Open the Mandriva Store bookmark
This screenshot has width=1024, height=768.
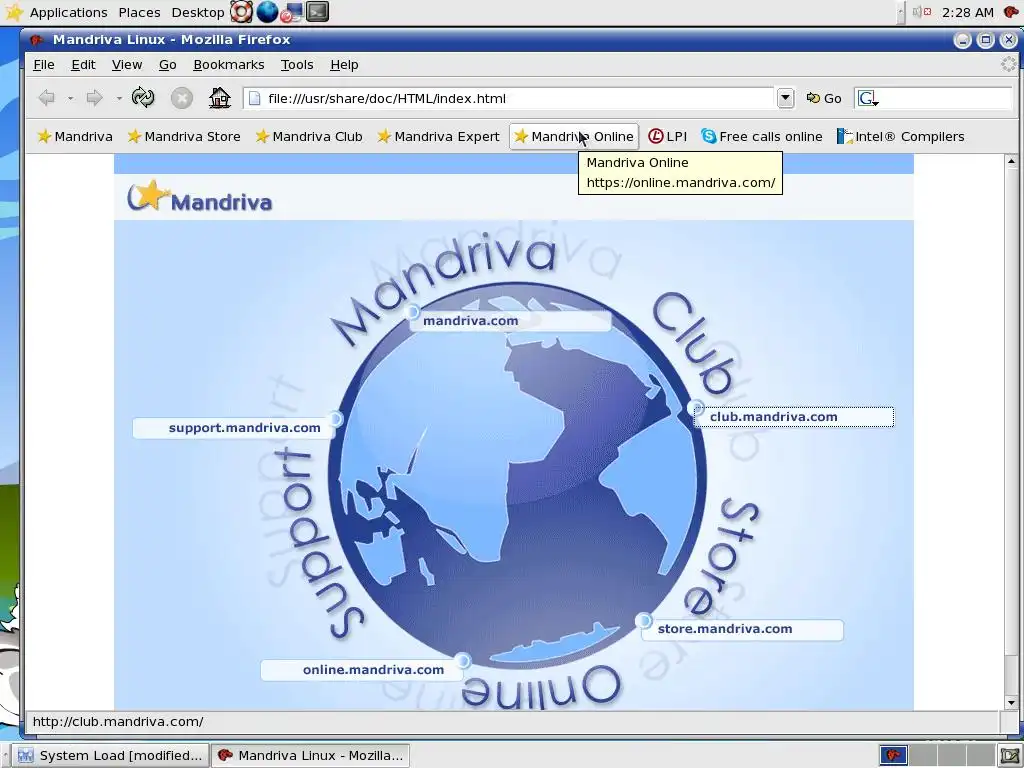tap(184, 136)
